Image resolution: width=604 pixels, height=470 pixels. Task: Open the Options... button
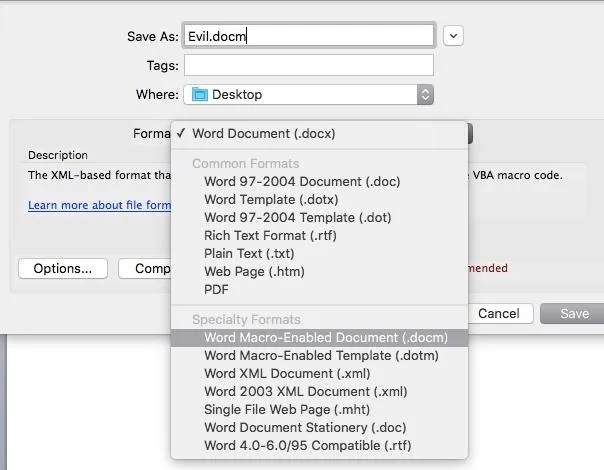63,269
